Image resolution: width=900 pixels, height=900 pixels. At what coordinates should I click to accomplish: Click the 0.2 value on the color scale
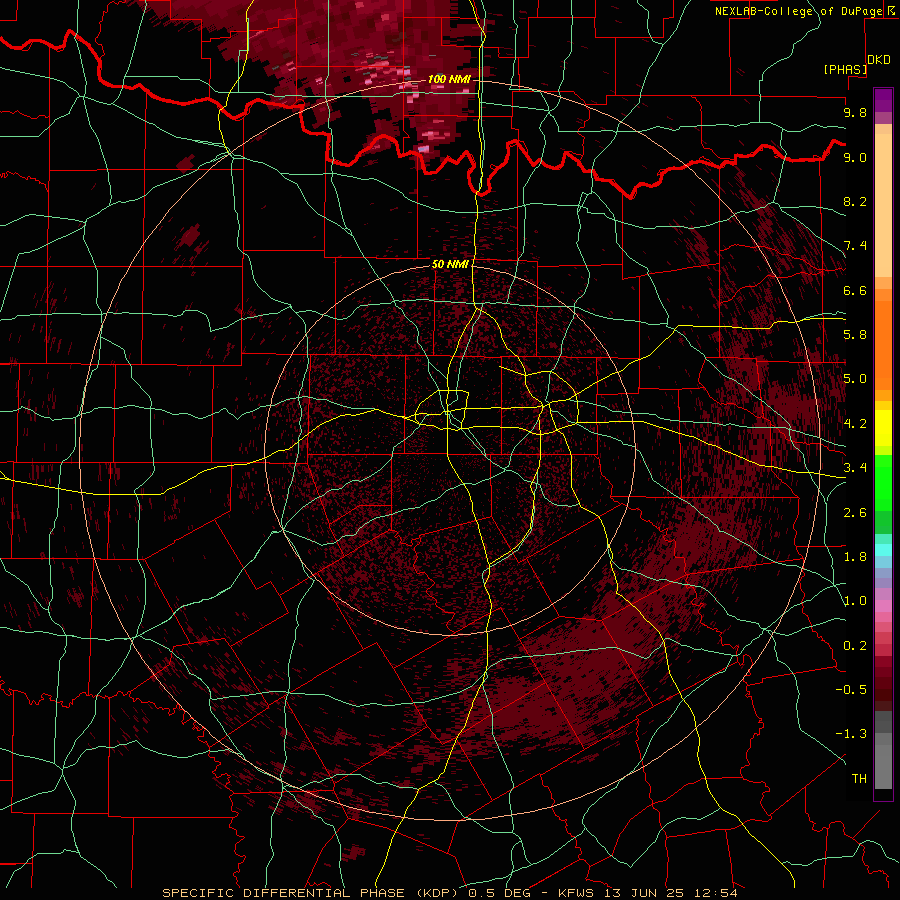tap(855, 646)
